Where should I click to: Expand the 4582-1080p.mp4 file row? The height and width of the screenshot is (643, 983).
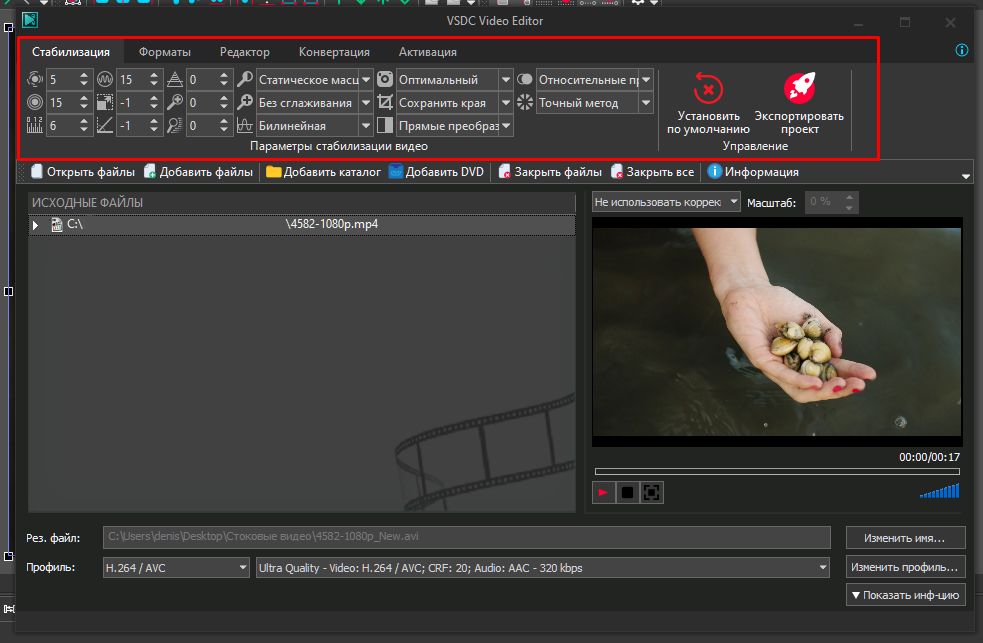(36, 225)
